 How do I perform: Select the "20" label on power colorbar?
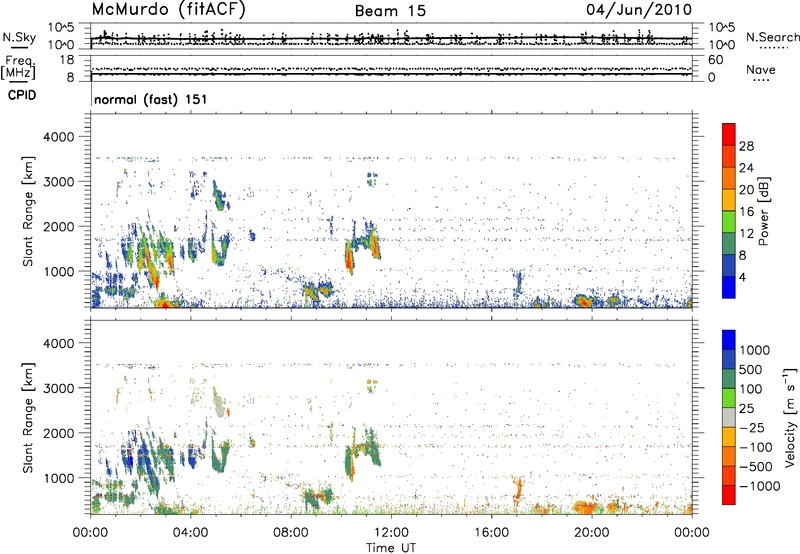(x=746, y=190)
